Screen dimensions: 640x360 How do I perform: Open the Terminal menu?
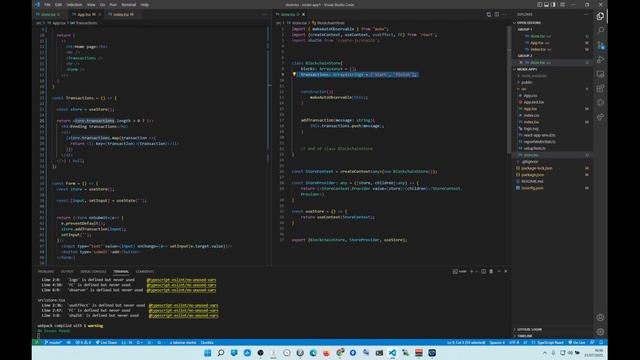tap(129, 4)
